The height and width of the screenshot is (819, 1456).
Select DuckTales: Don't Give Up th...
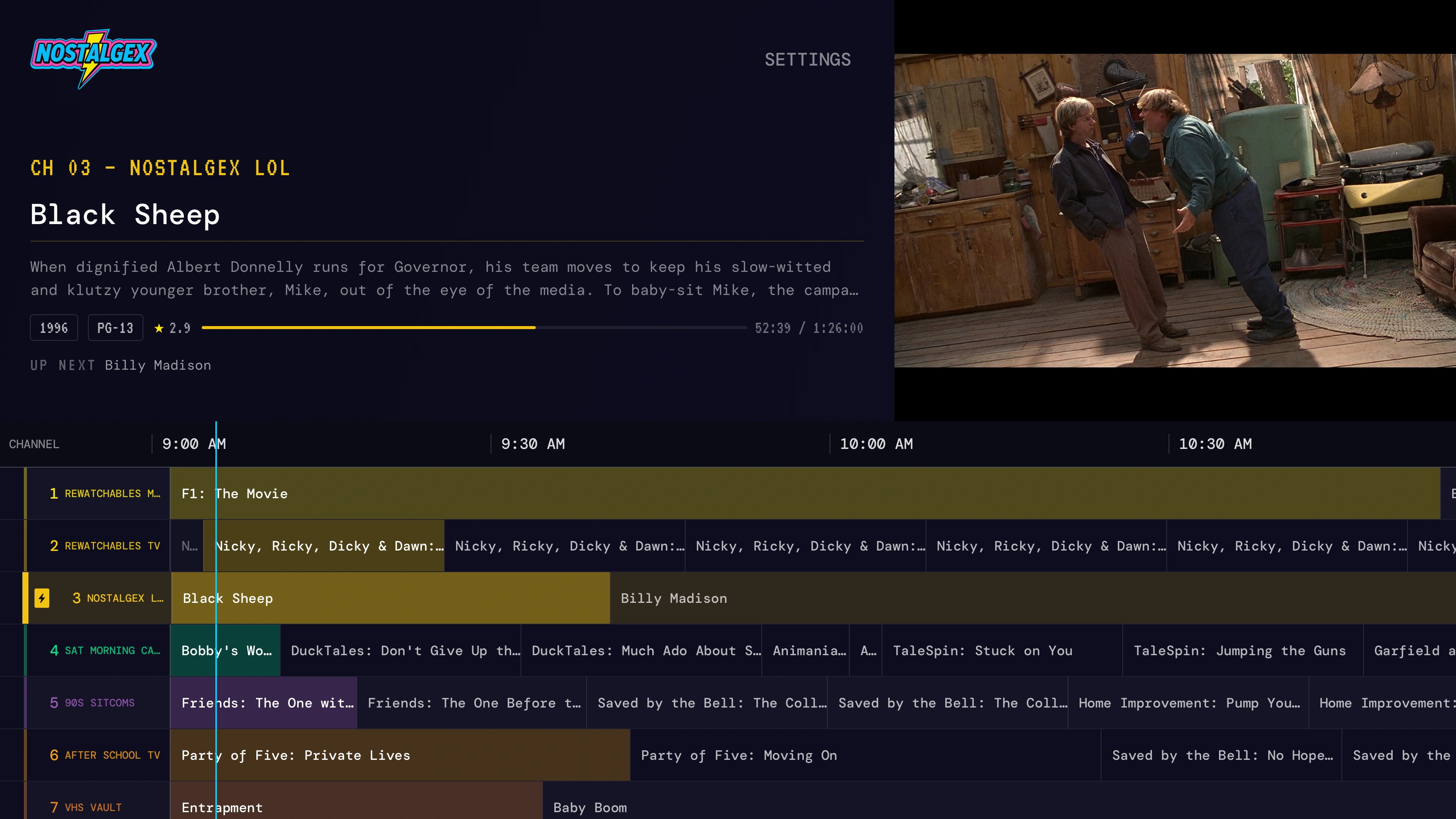point(401,651)
